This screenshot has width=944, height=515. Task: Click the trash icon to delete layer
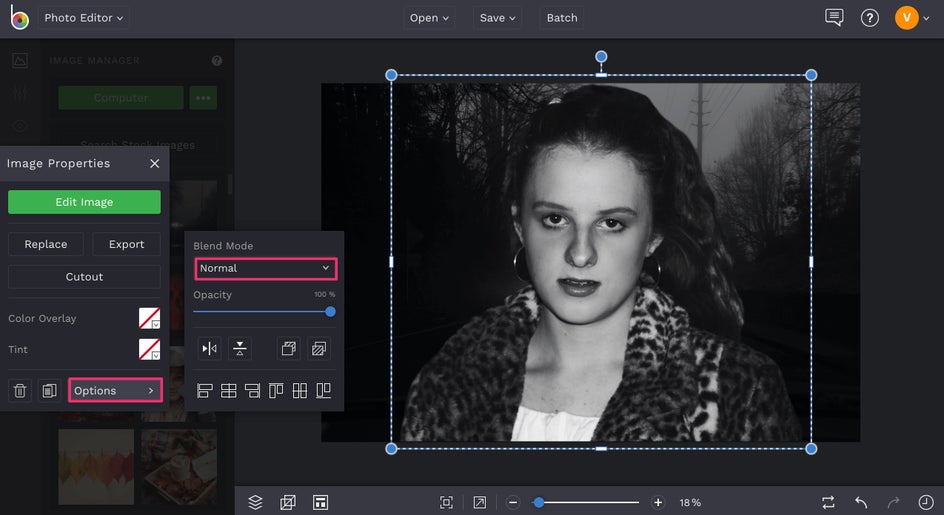(20, 391)
